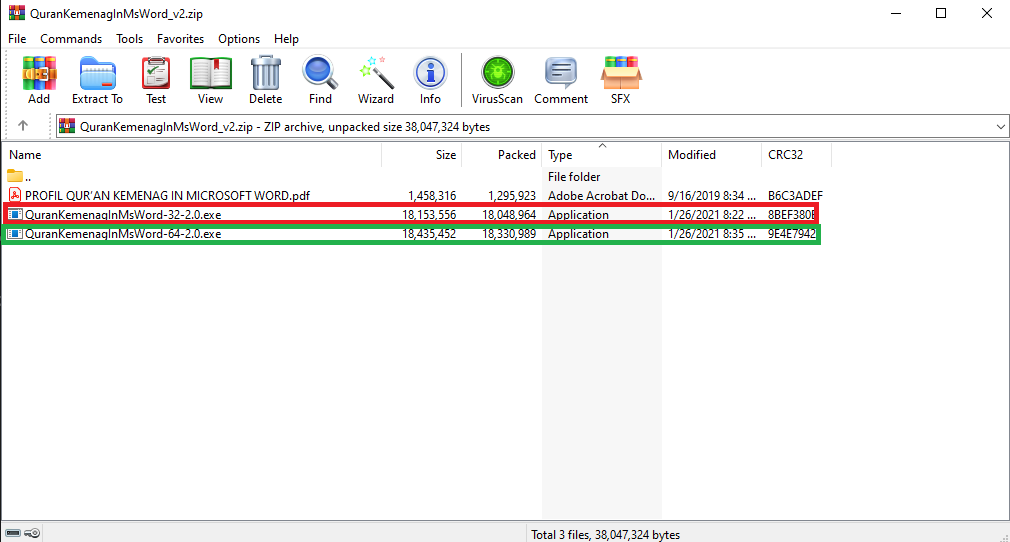1010x542 pixels.
Task: Click modified date 1/26/2021 8:22
Action: point(712,215)
